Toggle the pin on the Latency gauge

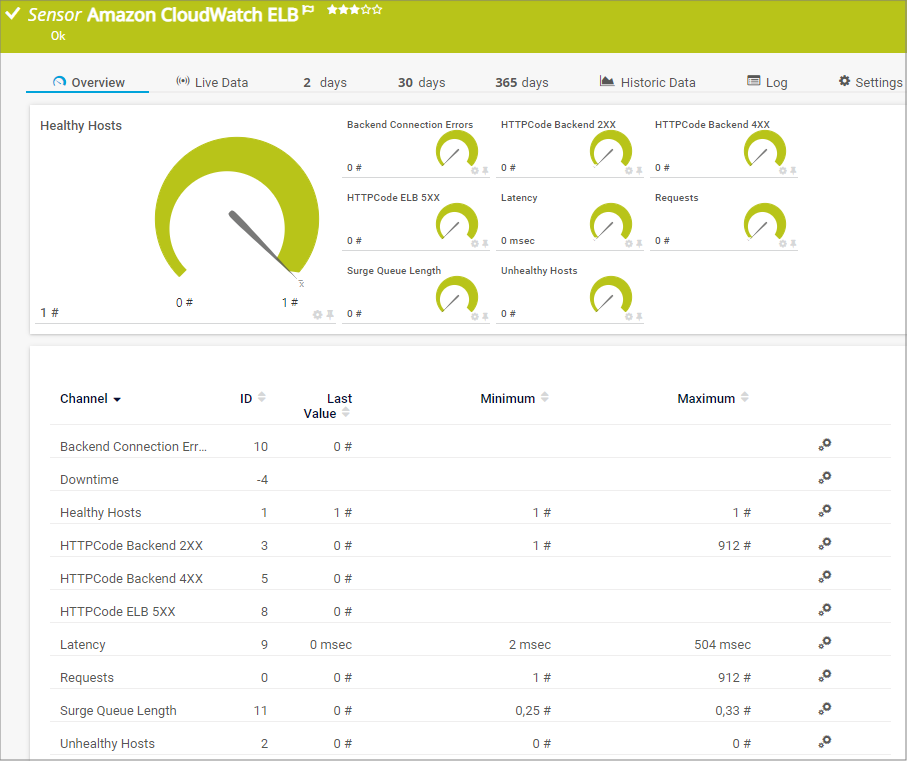click(x=639, y=244)
